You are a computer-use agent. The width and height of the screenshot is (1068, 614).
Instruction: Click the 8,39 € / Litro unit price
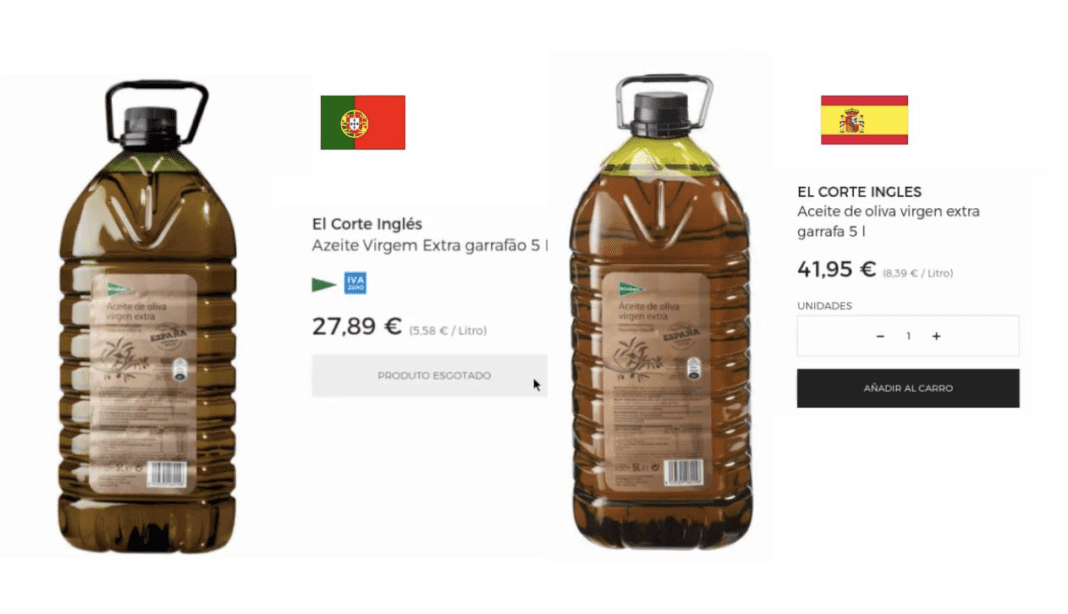click(917, 273)
